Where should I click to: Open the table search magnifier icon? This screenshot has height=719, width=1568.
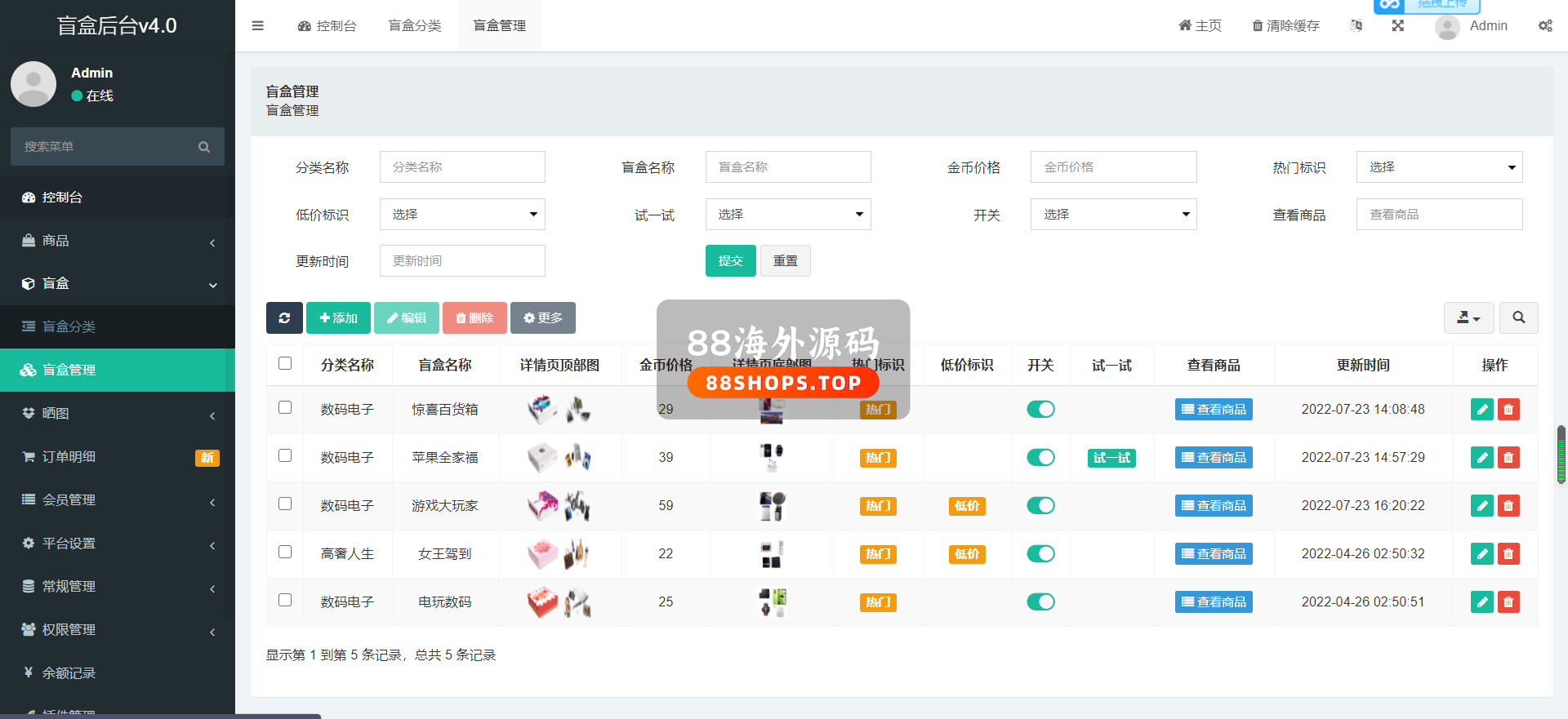(1518, 318)
